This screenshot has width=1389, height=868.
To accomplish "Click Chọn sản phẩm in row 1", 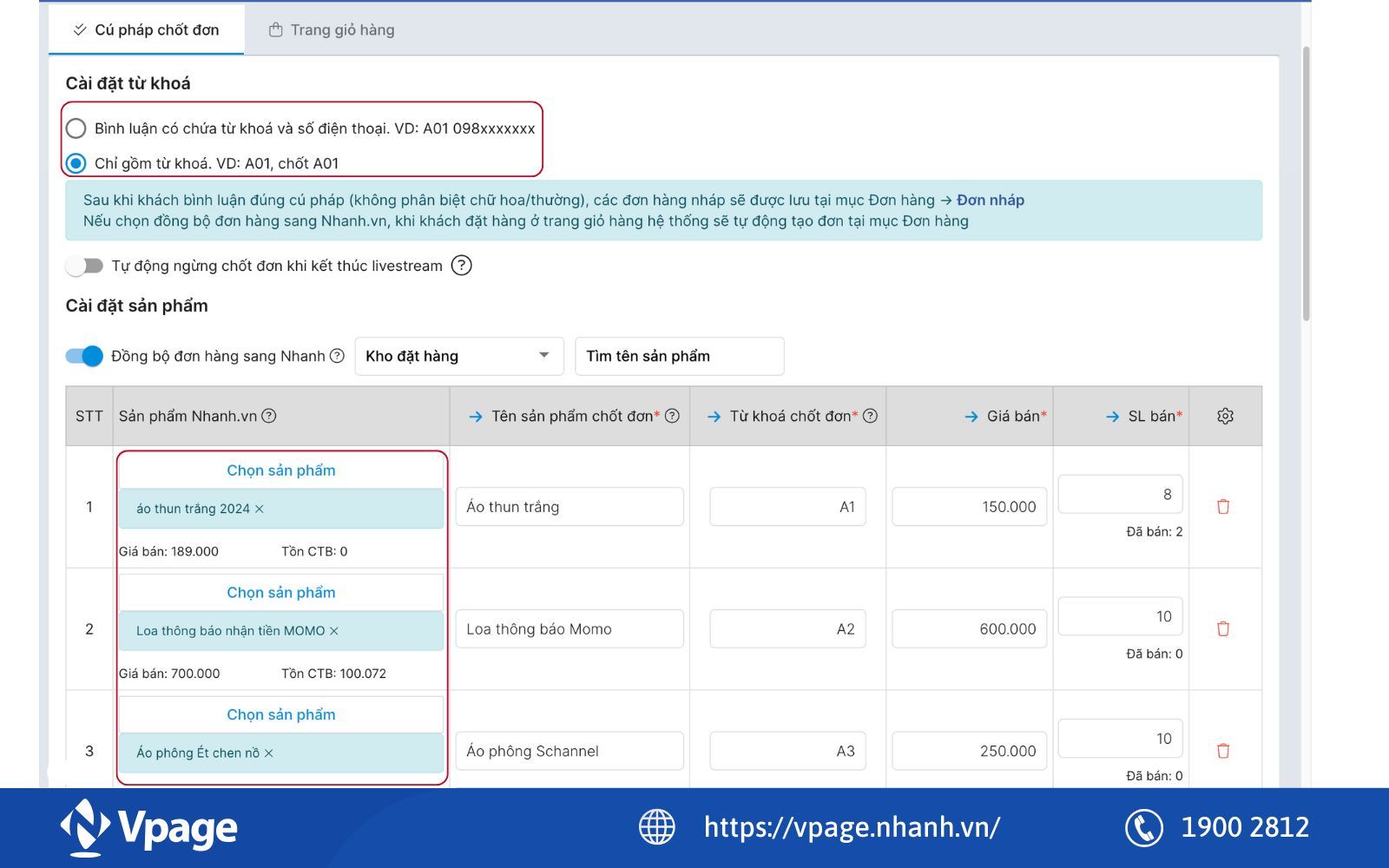I will click(281, 470).
